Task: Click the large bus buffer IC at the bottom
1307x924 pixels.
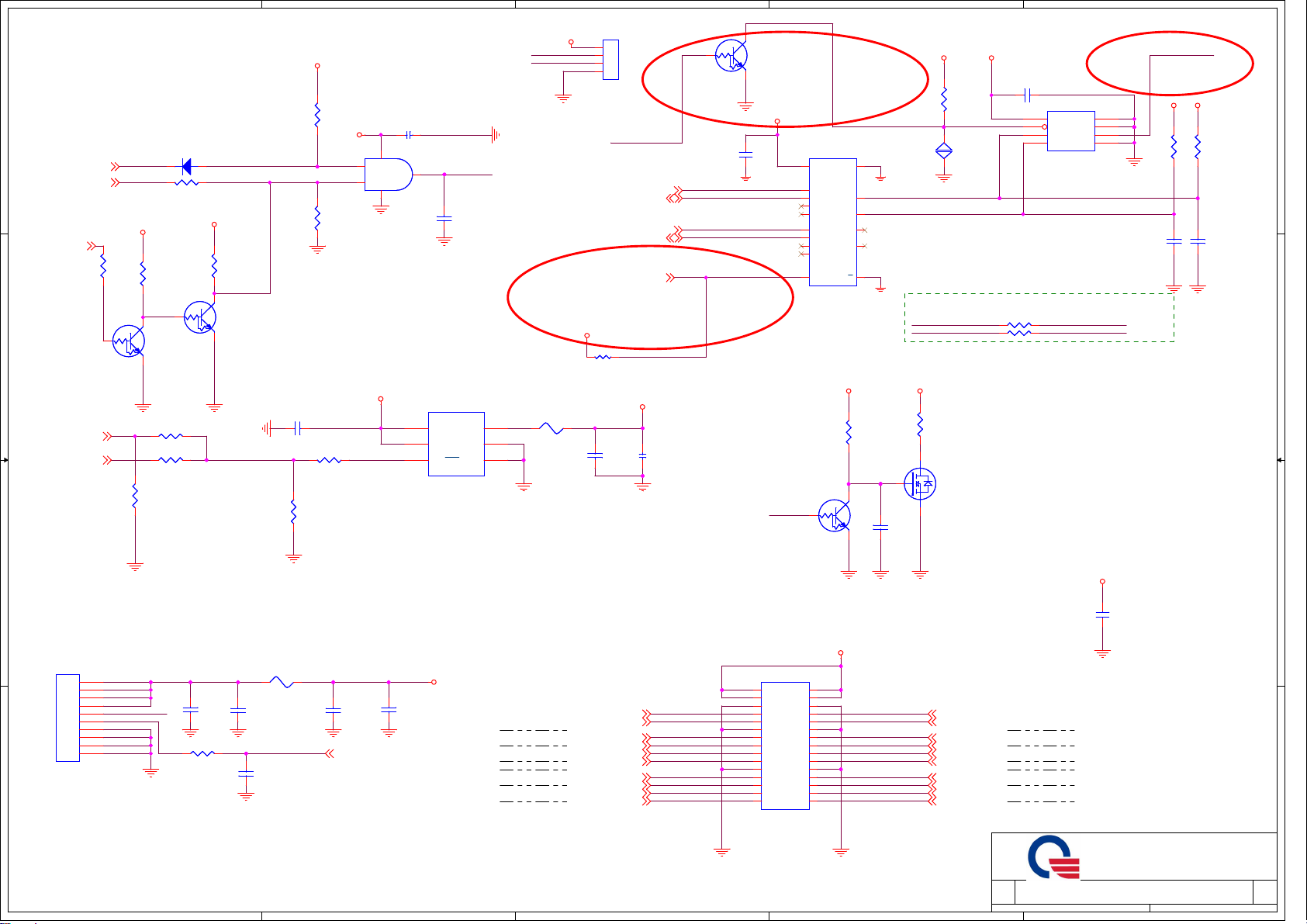Action: [x=785, y=746]
